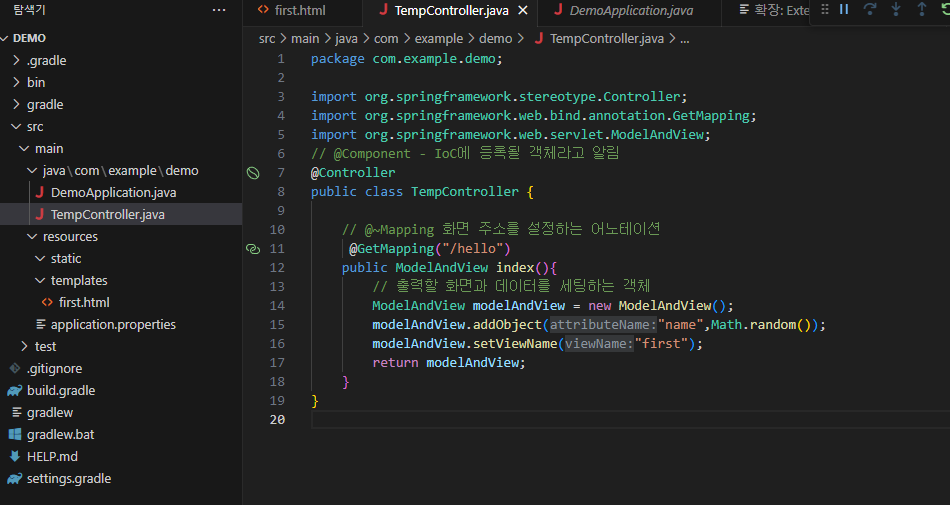Viewport: 950px width, 505px height.
Task: Click the viewName: inlay hint
Action: (x=599, y=344)
